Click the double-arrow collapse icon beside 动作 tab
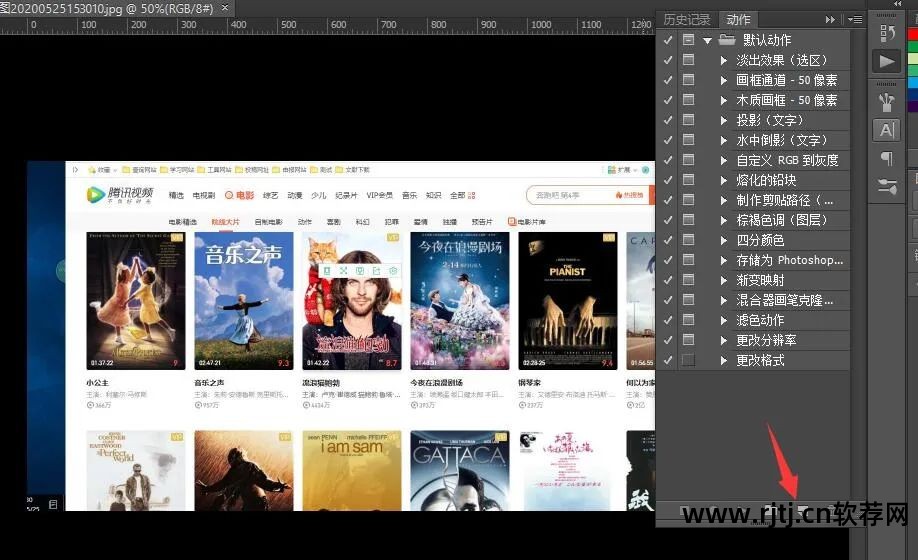This screenshot has height=560, width=918. click(830, 19)
